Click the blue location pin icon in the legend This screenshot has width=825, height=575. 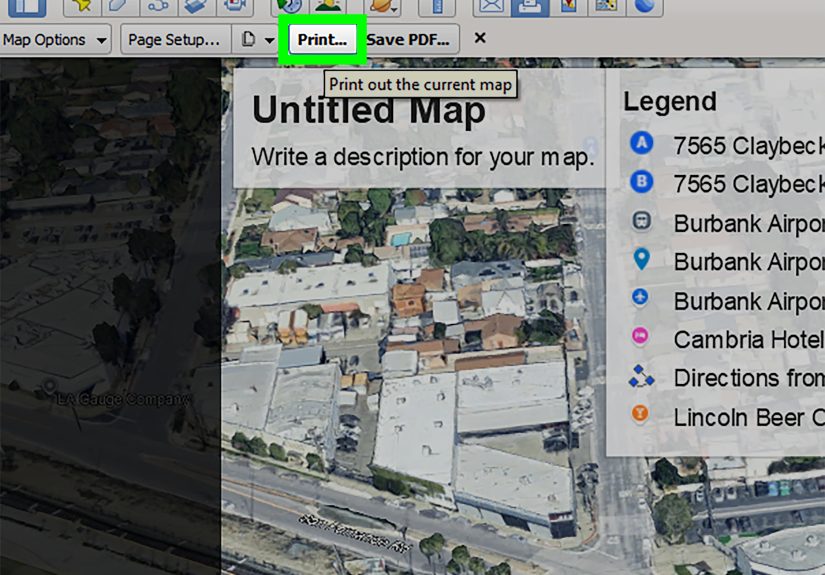pos(641,259)
